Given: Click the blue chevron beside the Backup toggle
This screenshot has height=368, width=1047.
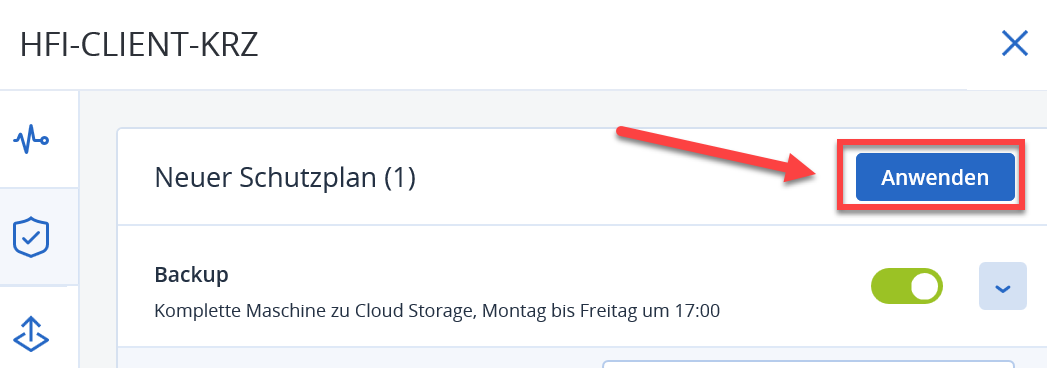Looking at the screenshot, I should pos(1002,287).
